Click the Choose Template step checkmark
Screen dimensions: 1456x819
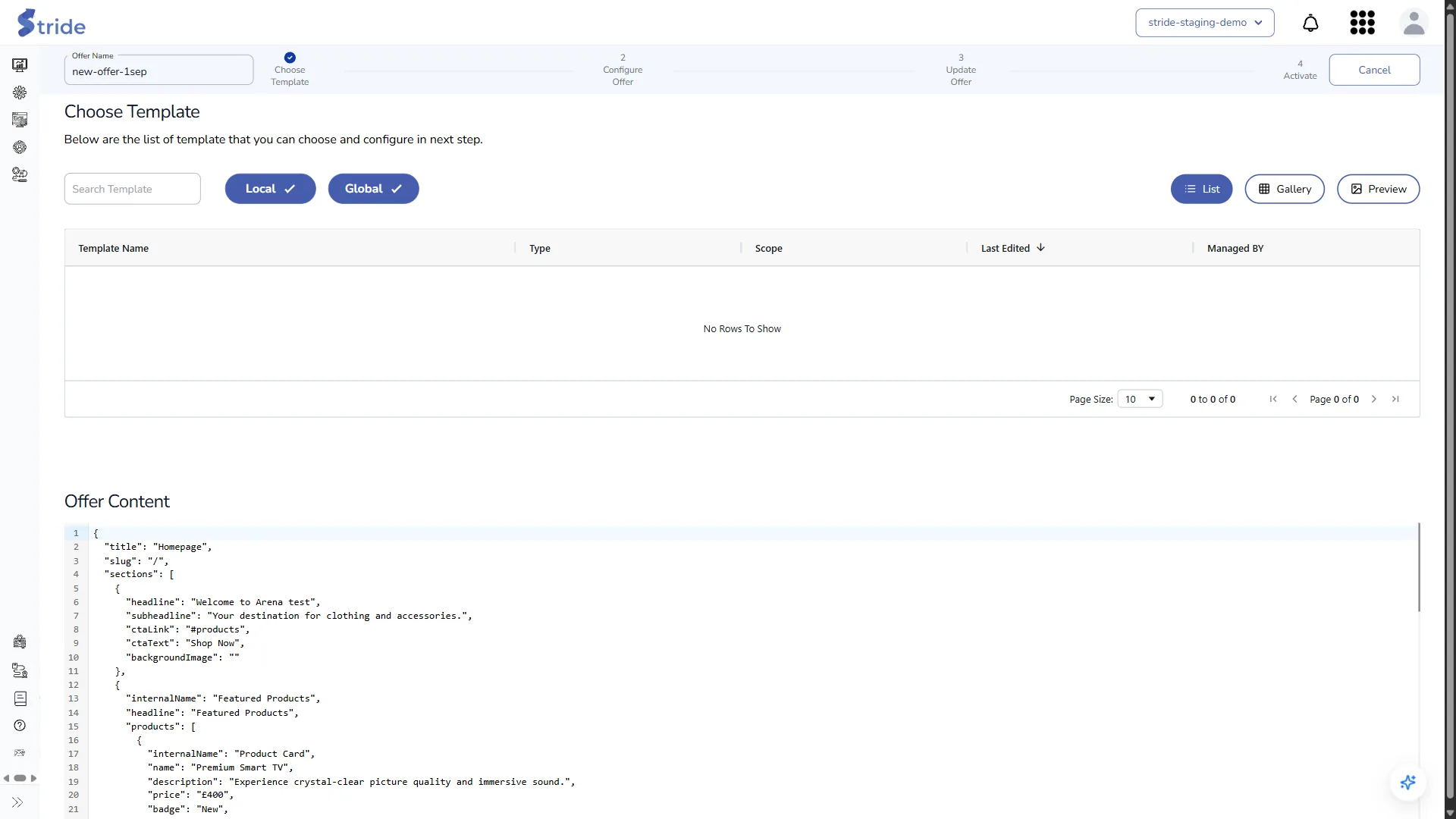pos(290,58)
